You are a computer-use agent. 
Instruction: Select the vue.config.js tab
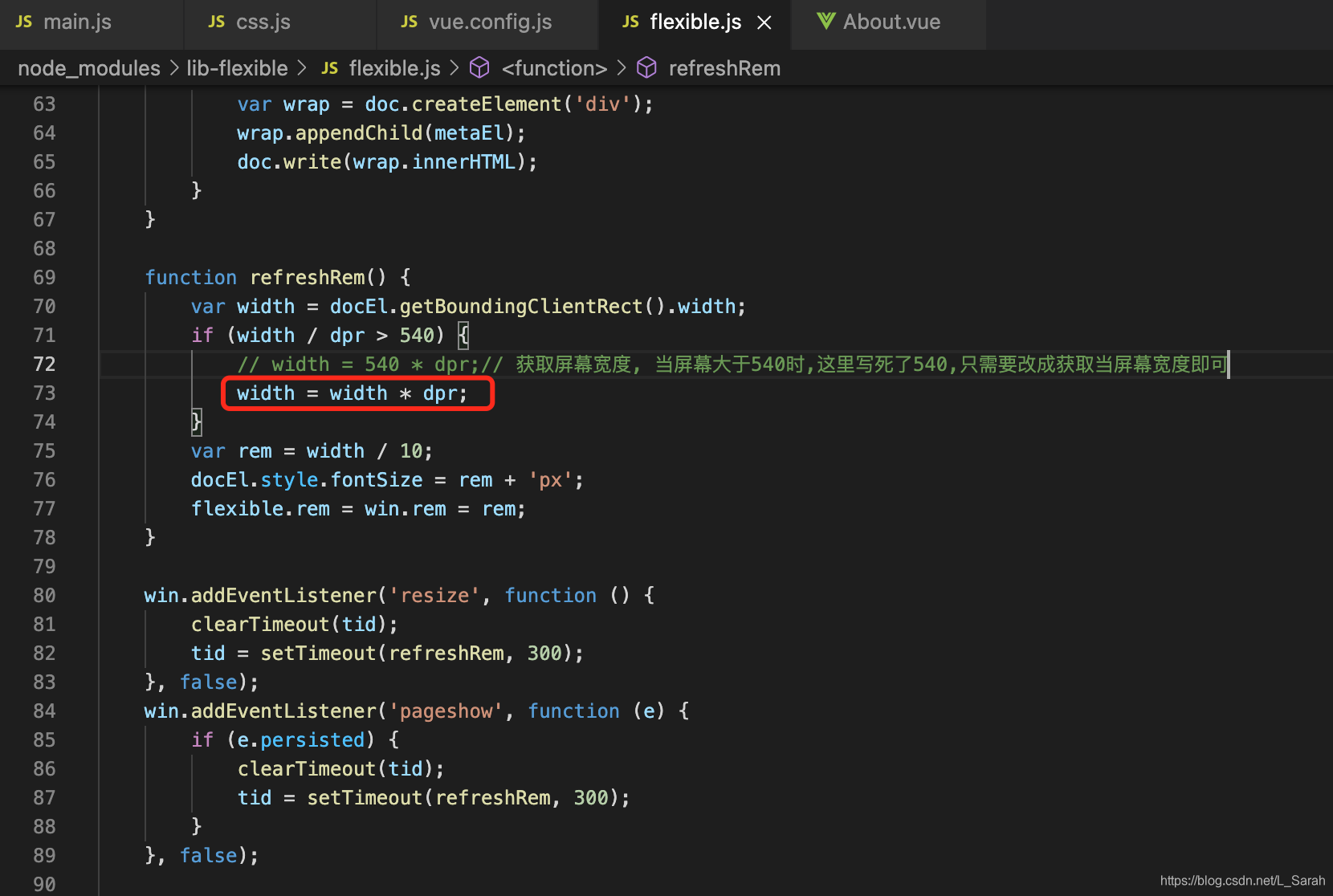click(487, 22)
